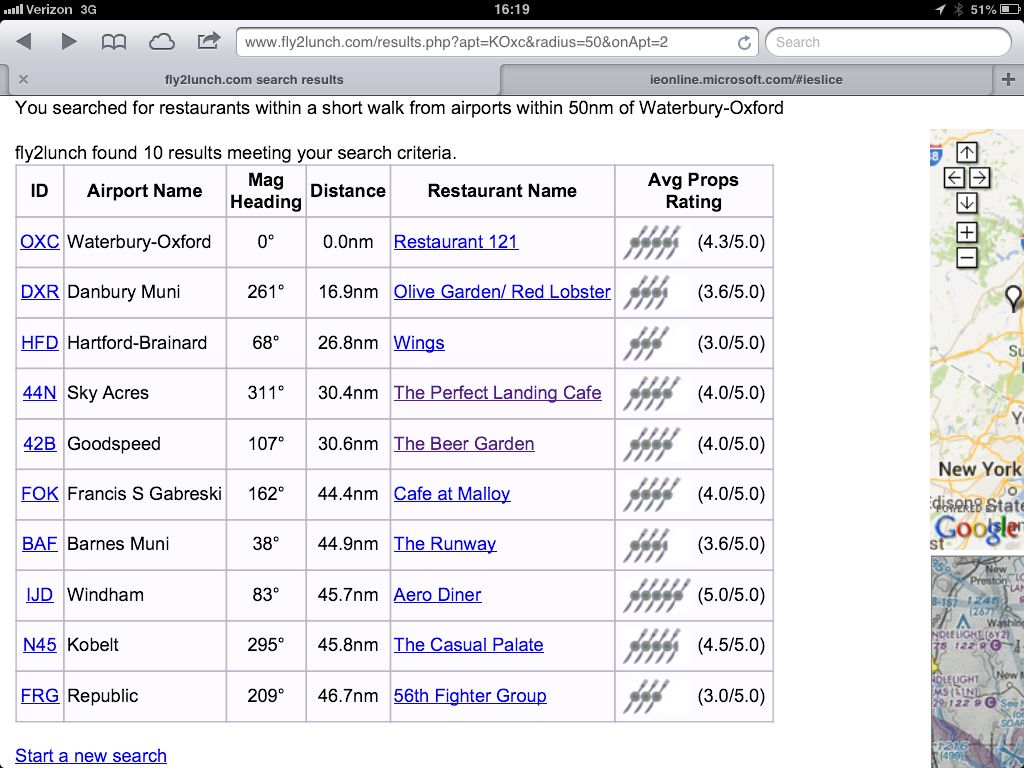The height and width of the screenshot is (768, 1024).
Task: Open the FOK airport link
Action: point(40,494)
